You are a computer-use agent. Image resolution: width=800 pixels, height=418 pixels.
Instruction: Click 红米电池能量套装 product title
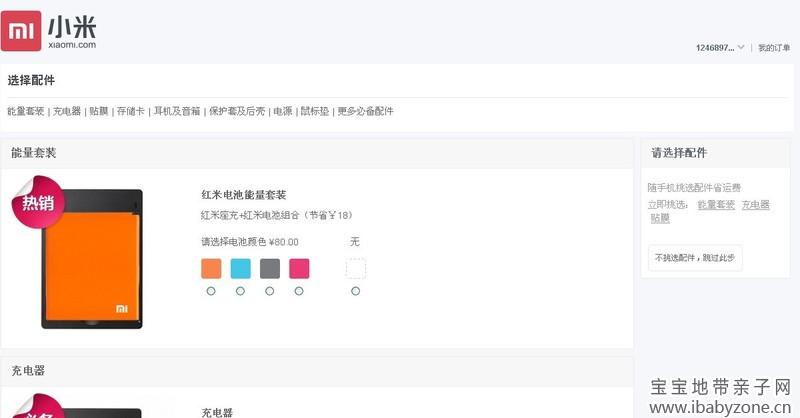pos(244,194)
